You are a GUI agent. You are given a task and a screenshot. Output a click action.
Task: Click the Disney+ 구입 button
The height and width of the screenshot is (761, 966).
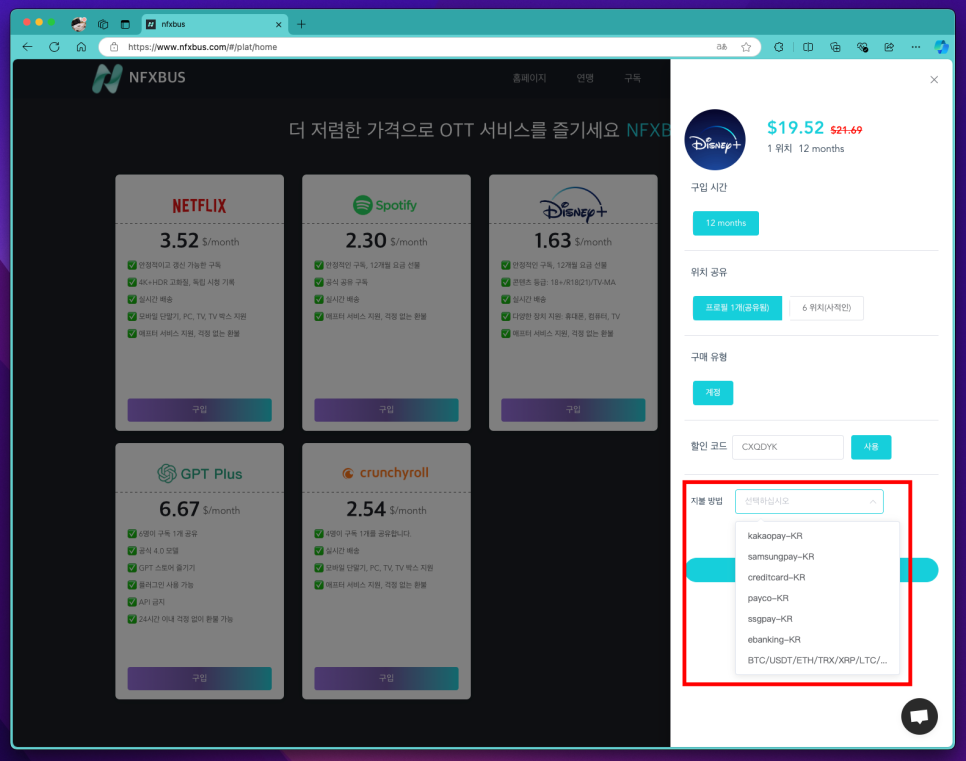(573, 410)
